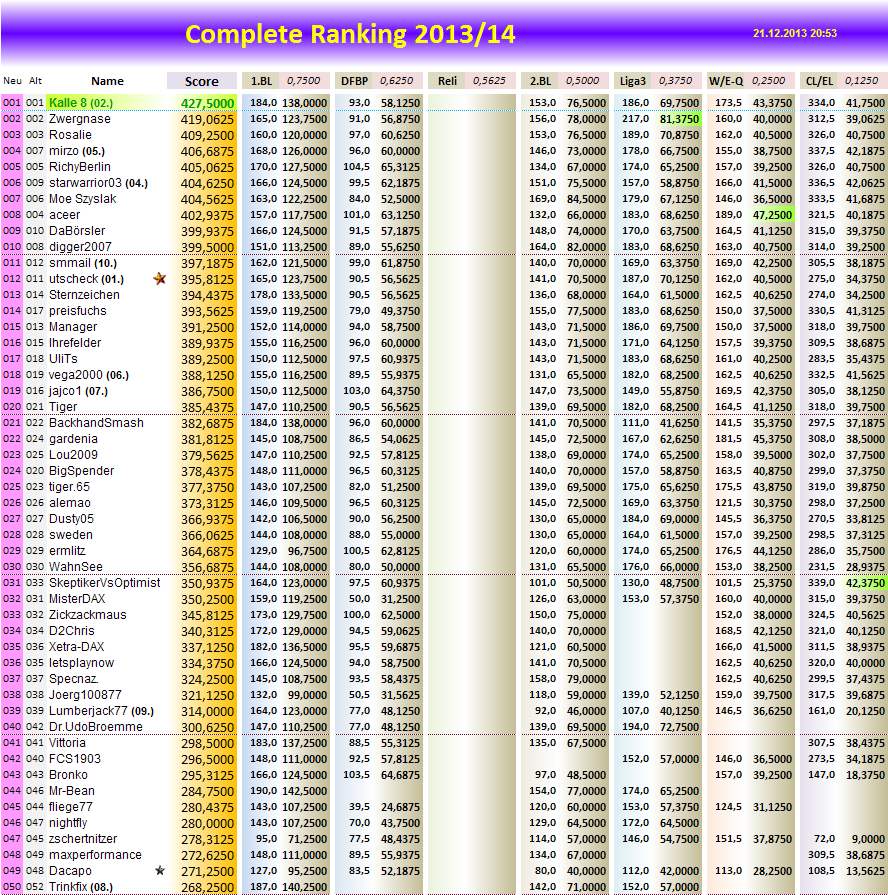Select player name Sternzeichen

[84, 295]
